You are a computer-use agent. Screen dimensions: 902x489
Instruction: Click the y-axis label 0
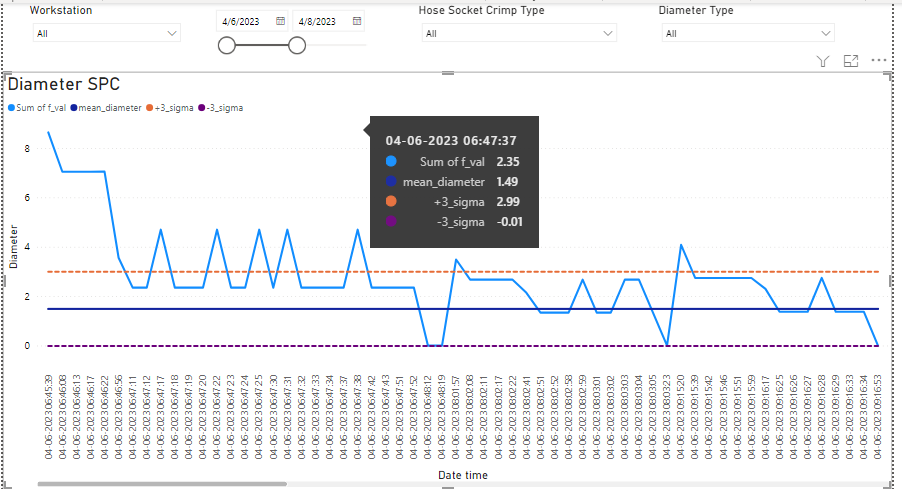point(27,346)
